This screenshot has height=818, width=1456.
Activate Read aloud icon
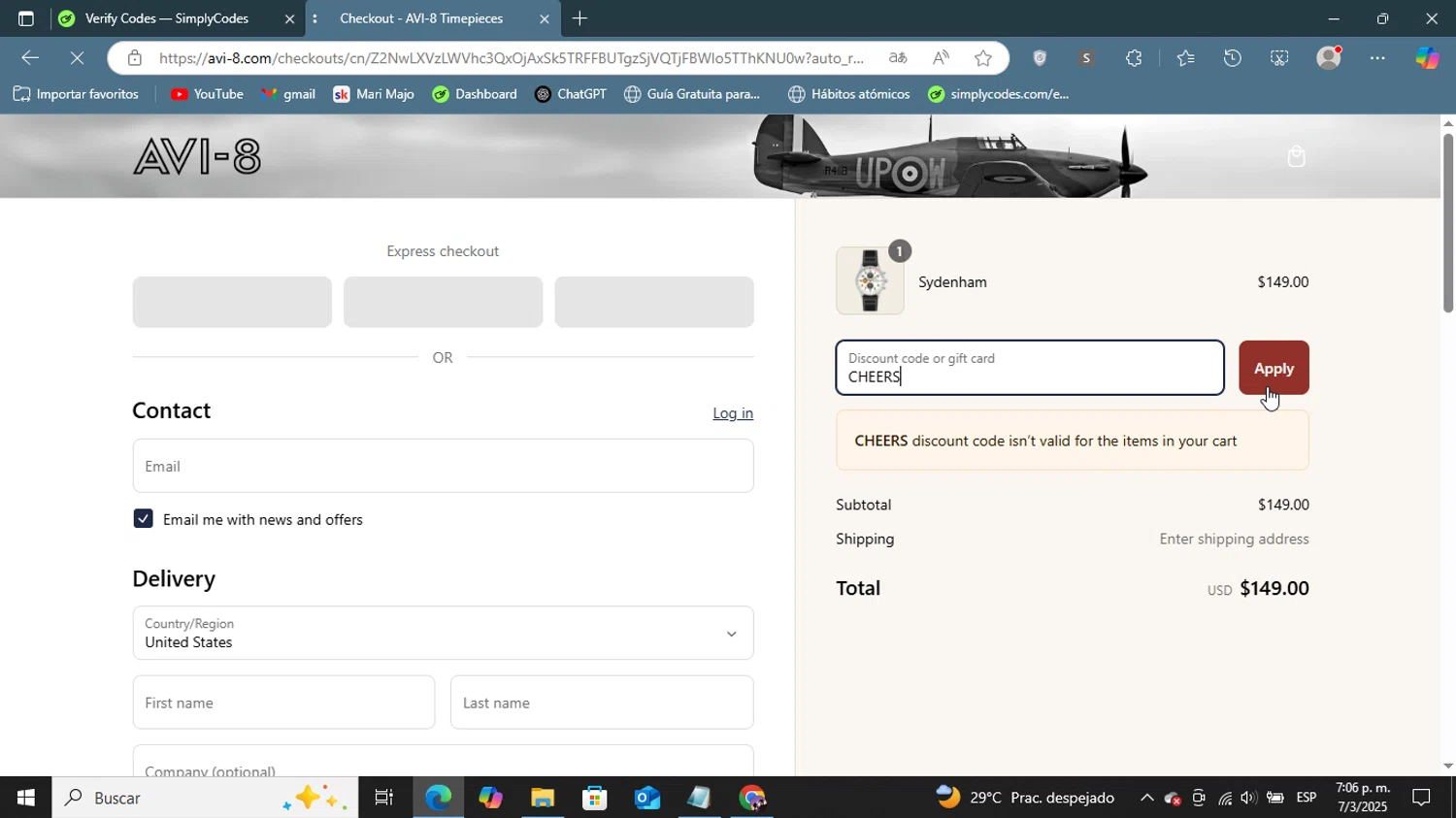(941, 58)
